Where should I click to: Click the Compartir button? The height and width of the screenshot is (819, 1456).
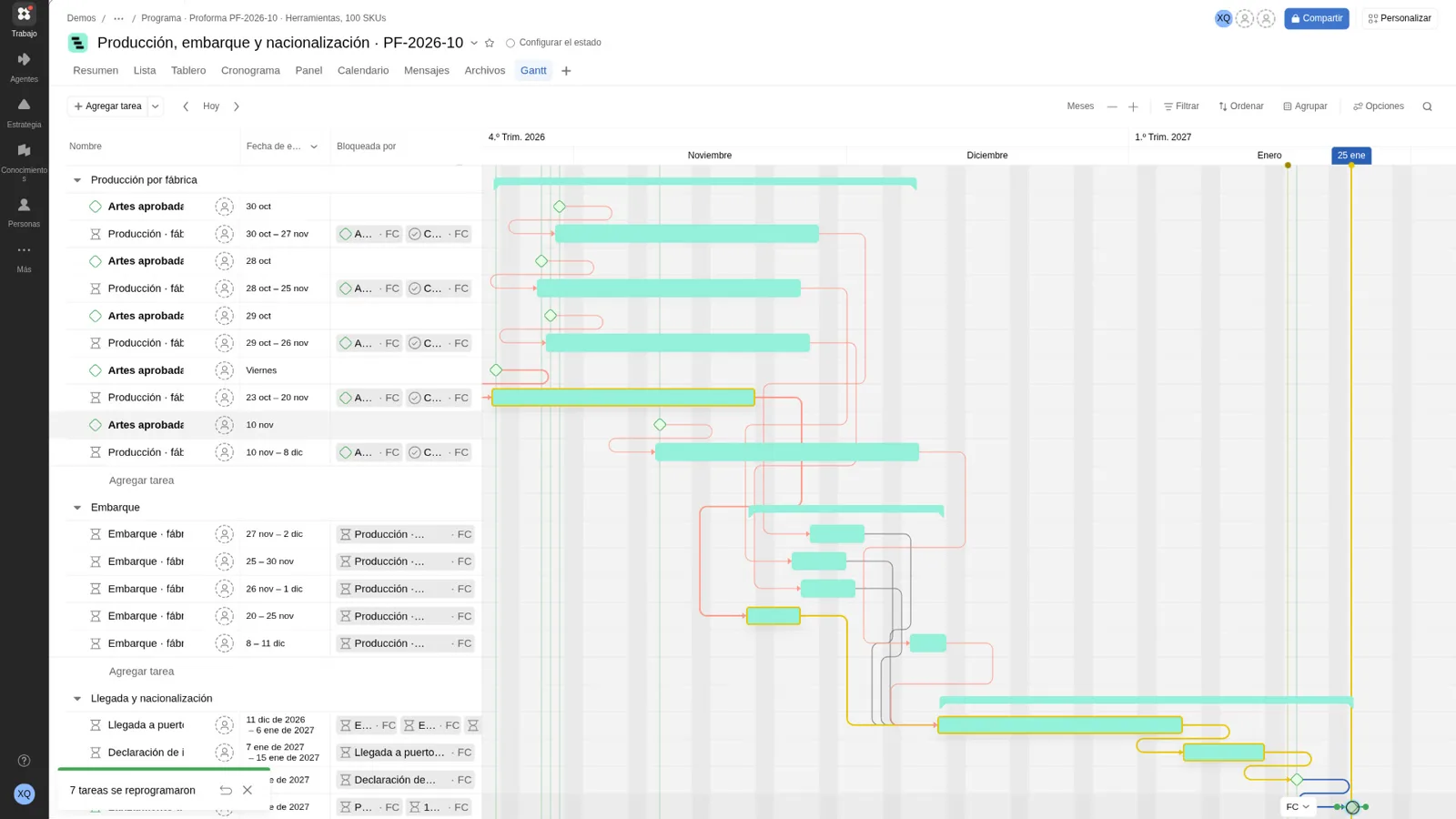1317,18
